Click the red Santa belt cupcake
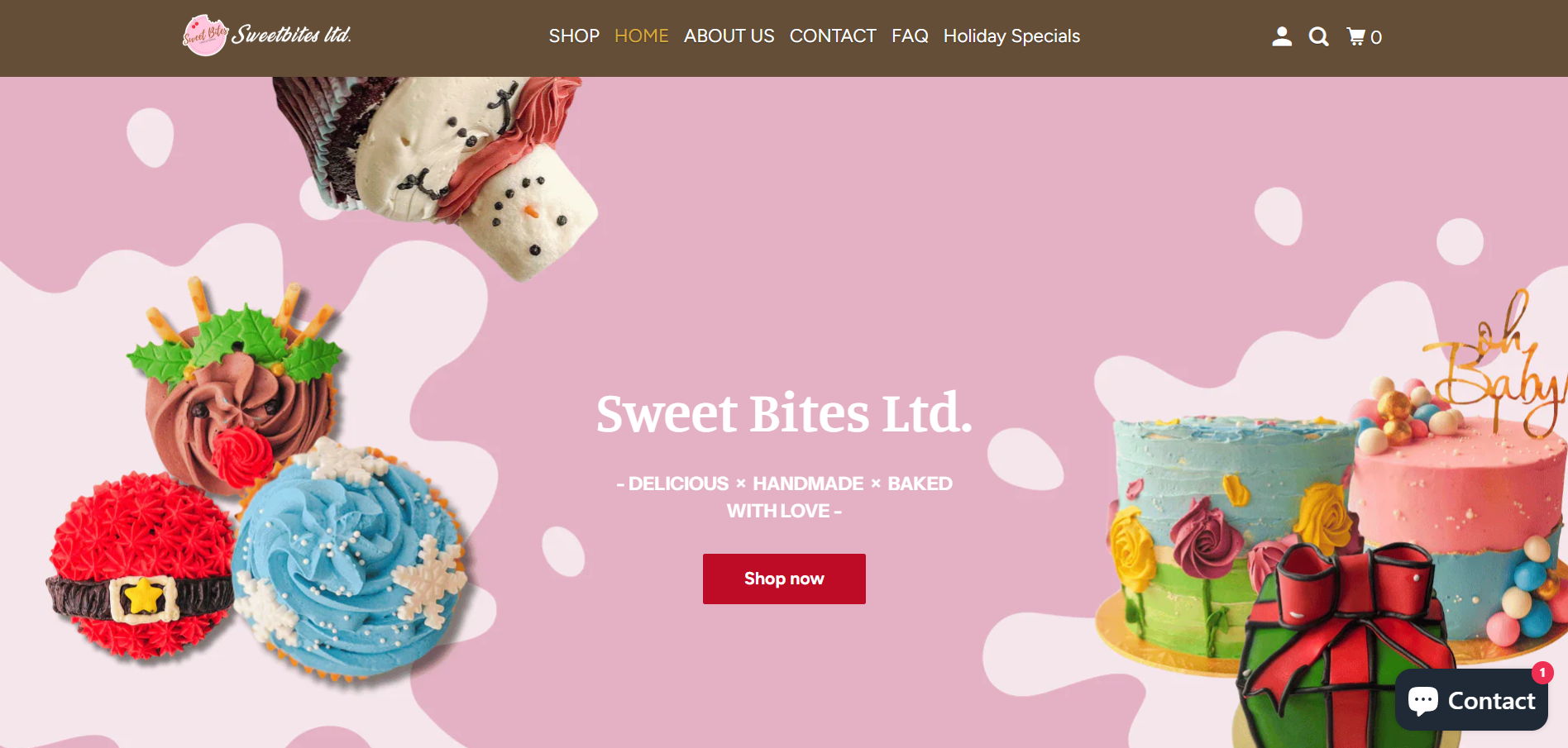This screenshot has height=748, width=1568. point(141,566)
